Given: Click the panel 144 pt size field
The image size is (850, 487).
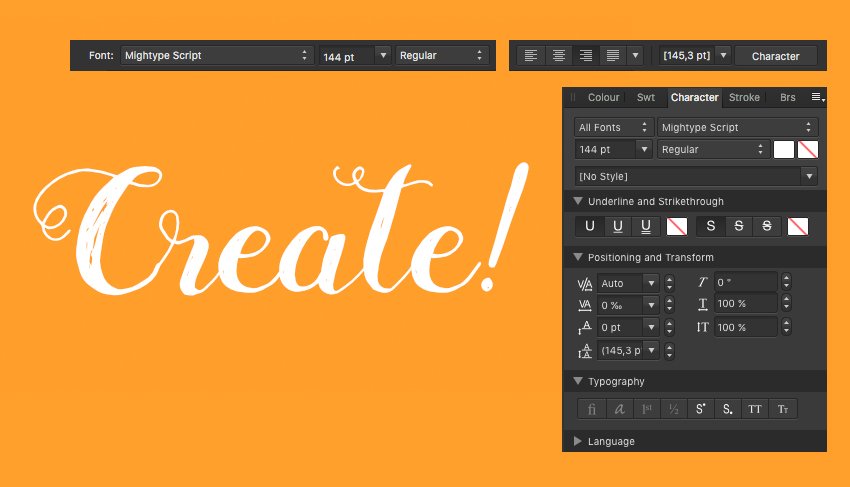Looking at the screenshot, I should [x=605, y=149].
